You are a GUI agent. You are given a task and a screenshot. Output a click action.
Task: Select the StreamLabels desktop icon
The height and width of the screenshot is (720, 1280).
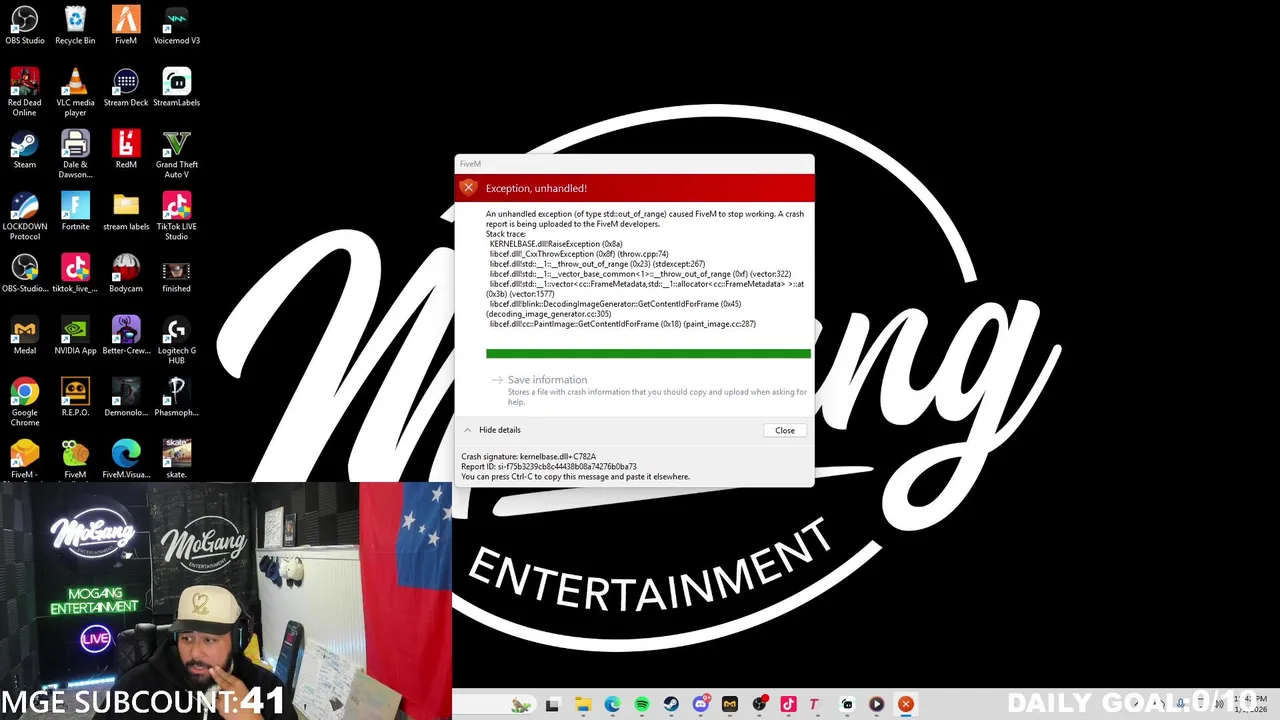176,88
